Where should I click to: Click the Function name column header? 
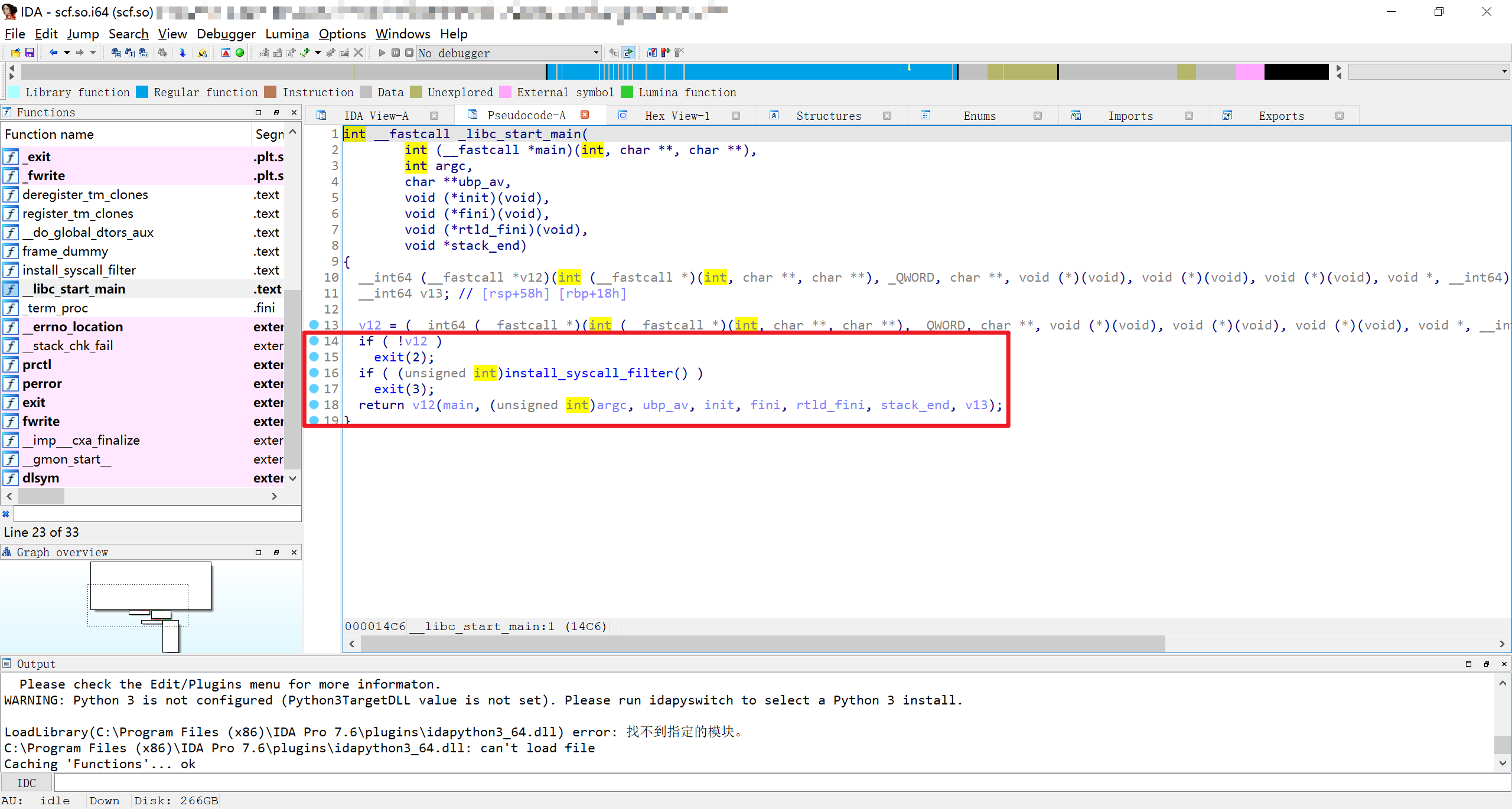click(126, 134)
